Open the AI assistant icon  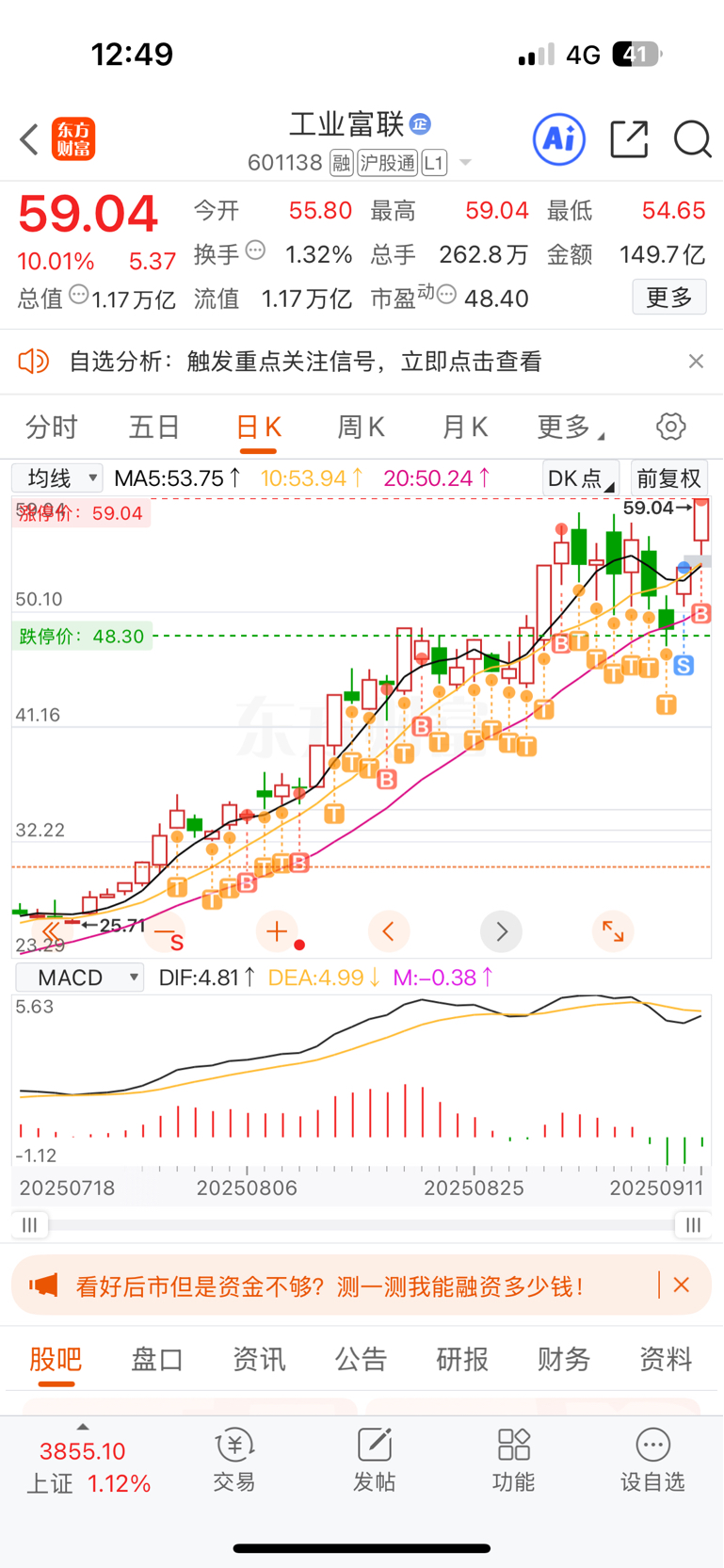pyautogui.click(x=559, y=139)
